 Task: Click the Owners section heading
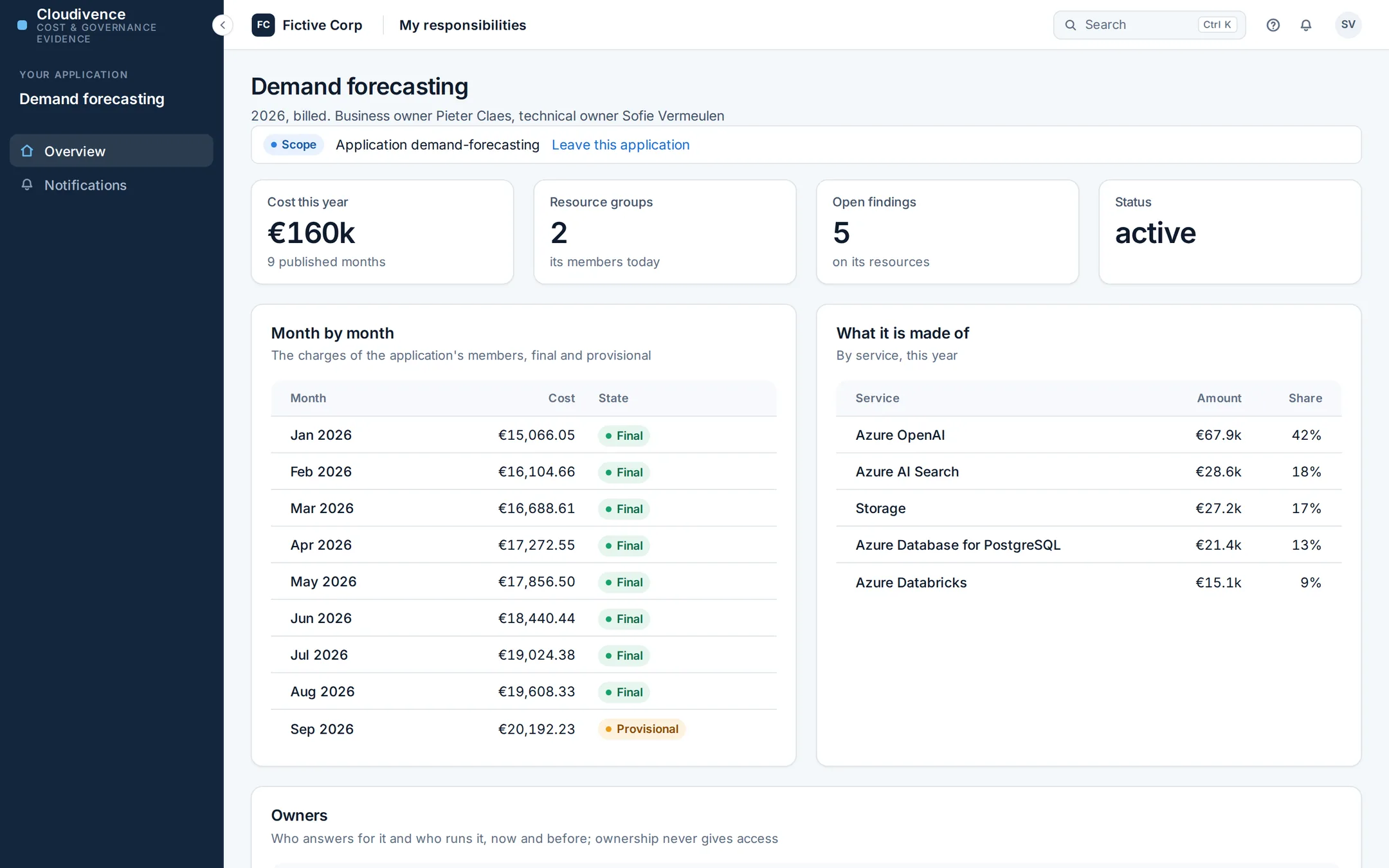pyautogui.click(x=299, y=815)
